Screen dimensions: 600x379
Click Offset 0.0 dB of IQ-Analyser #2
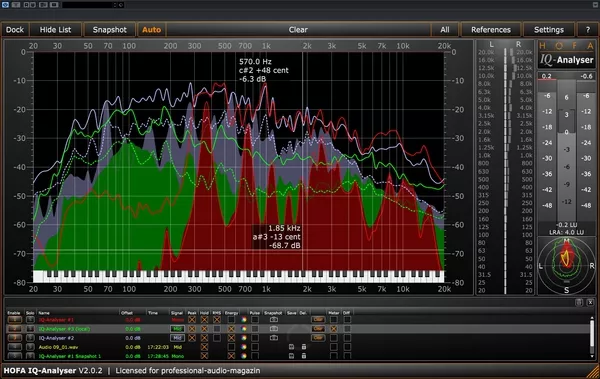coord(133,338)
